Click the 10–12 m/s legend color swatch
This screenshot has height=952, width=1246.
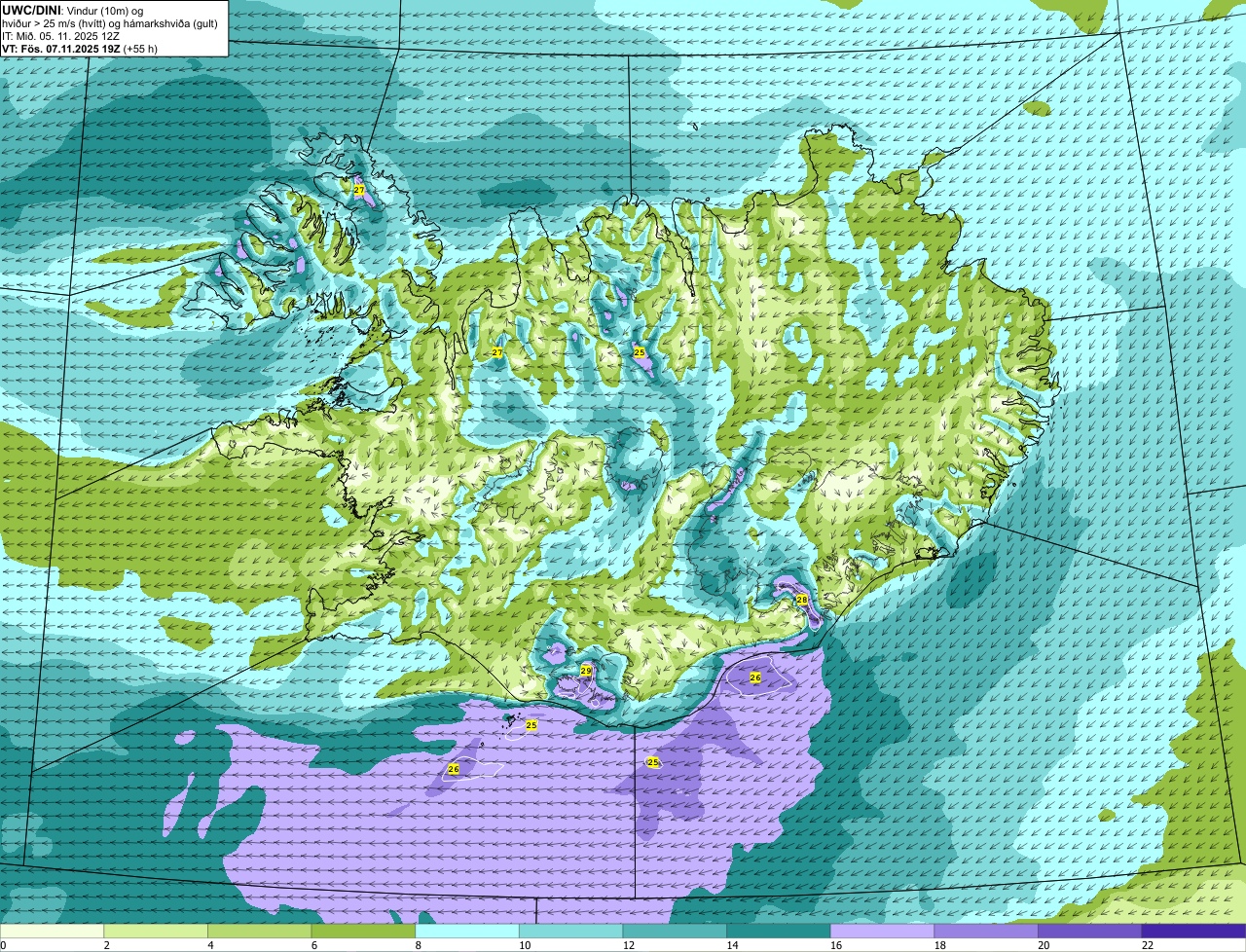click(570, 932)
